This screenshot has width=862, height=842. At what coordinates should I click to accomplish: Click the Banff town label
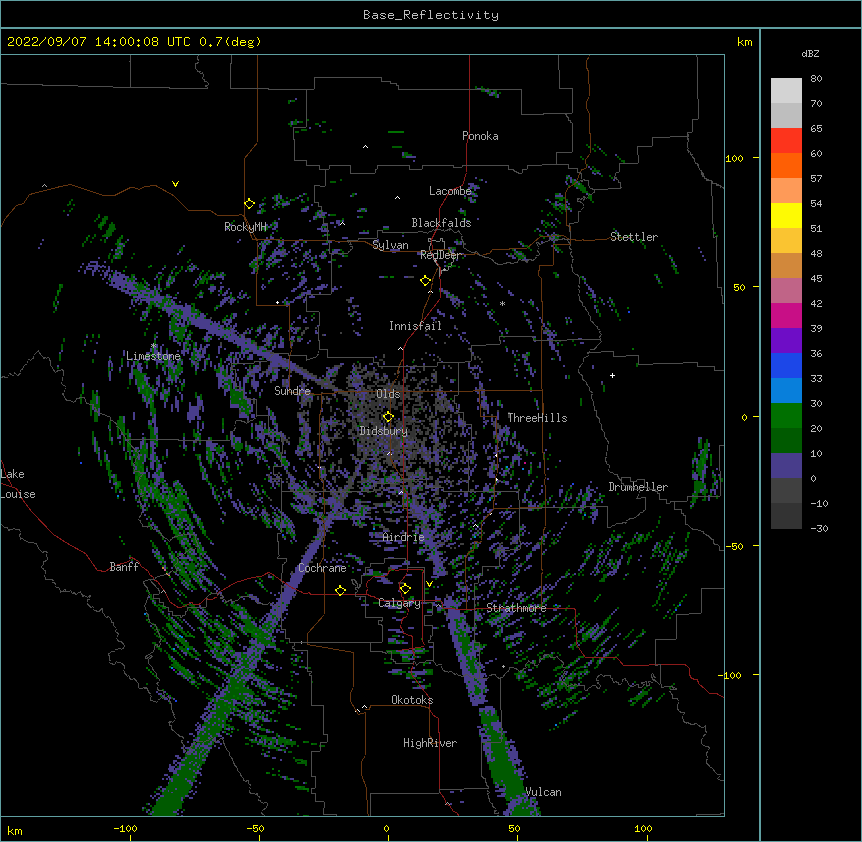[x=124, y=567]
